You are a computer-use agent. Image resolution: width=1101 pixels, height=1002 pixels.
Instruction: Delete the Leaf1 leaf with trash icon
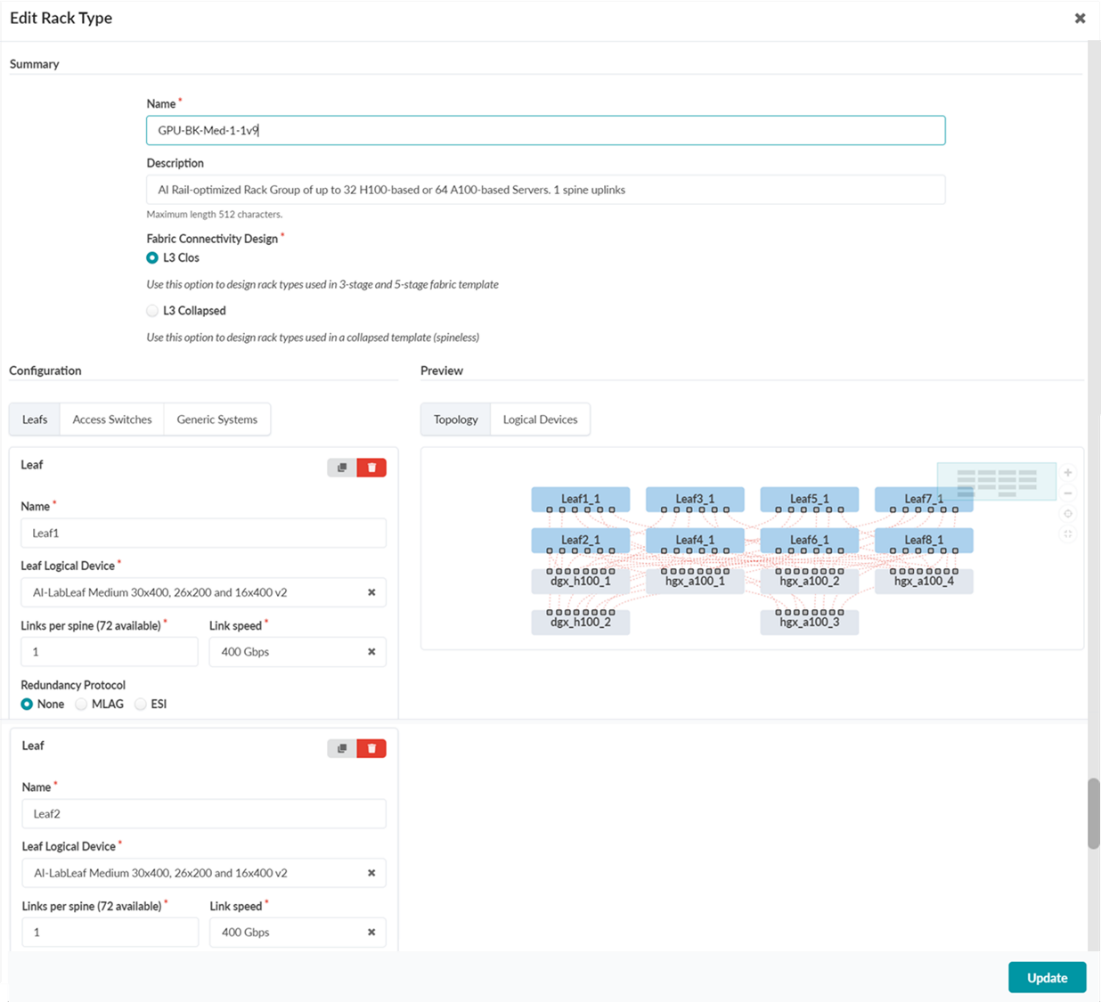(371, 467)
